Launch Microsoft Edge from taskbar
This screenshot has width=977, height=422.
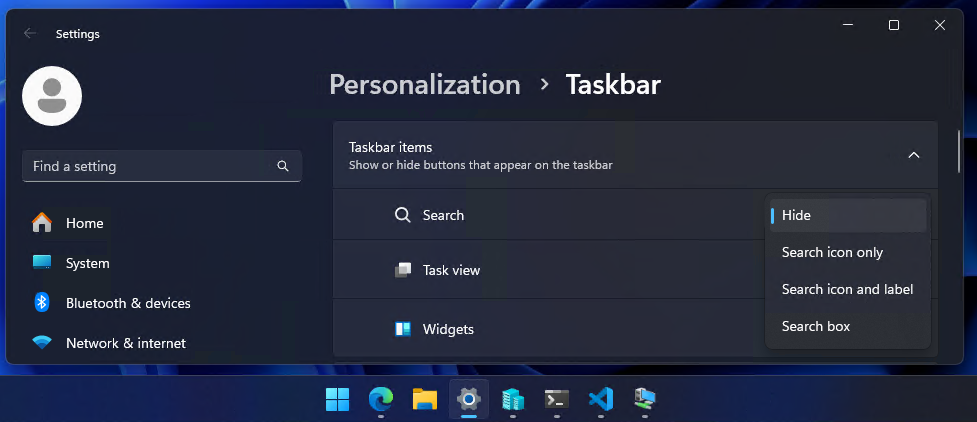click(x=381, y=399)
